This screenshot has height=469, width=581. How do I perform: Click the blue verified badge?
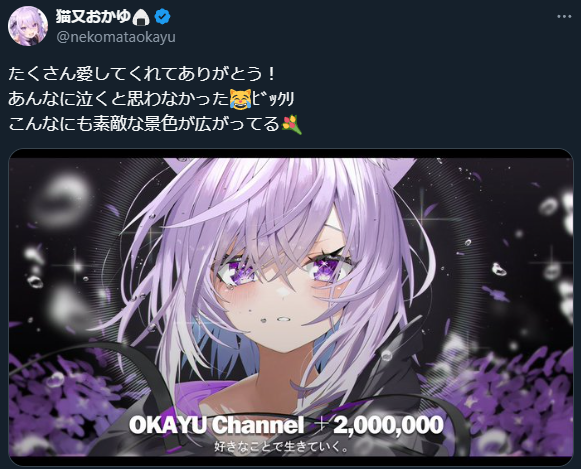pos(163,17)
